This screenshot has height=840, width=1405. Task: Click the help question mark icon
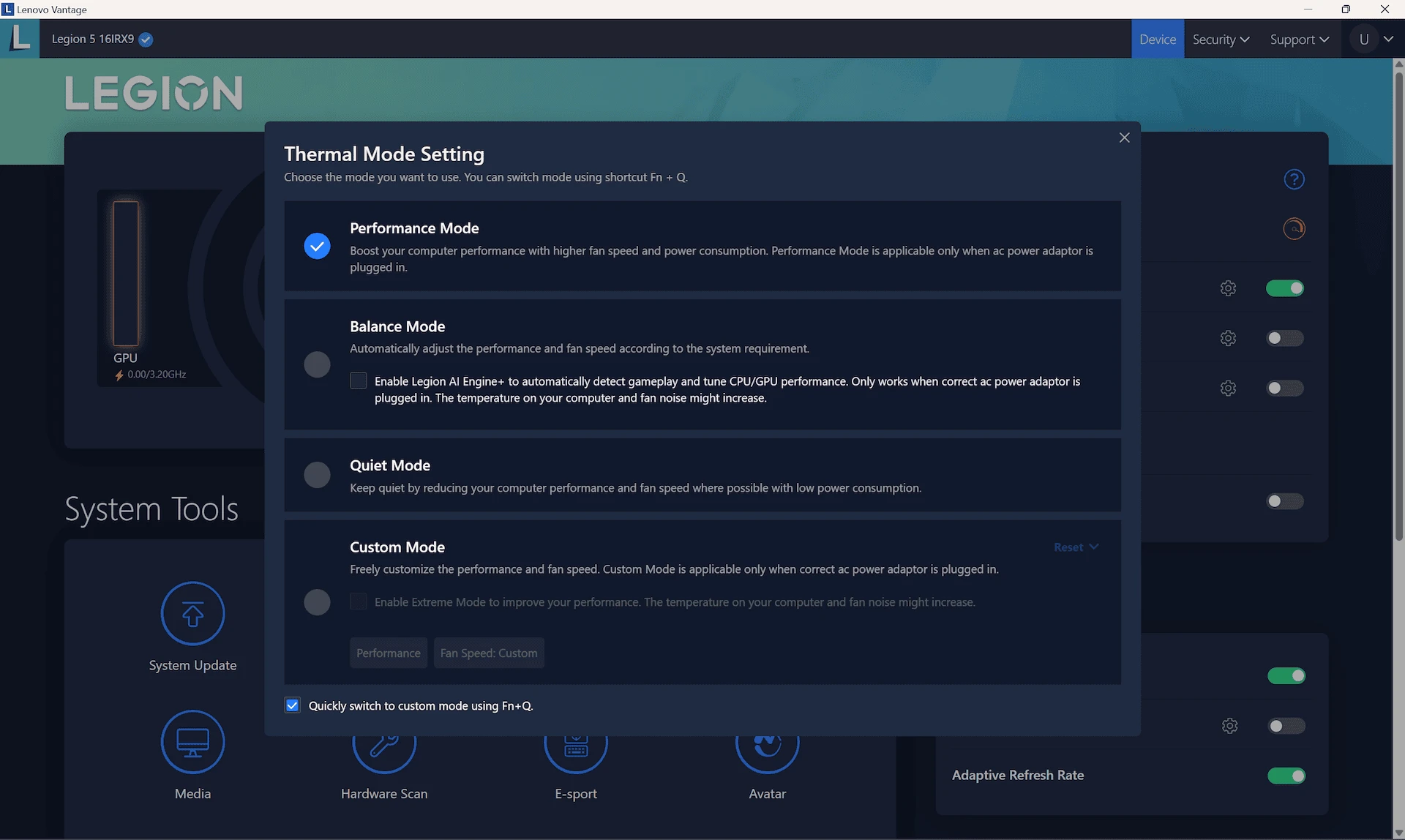pos(1294,179)
